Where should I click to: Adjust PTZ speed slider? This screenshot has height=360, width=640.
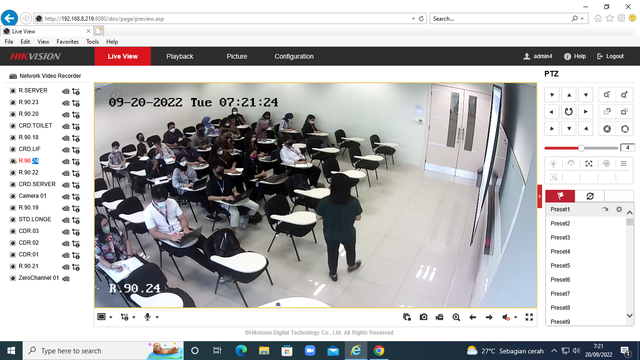coord(581,148)
